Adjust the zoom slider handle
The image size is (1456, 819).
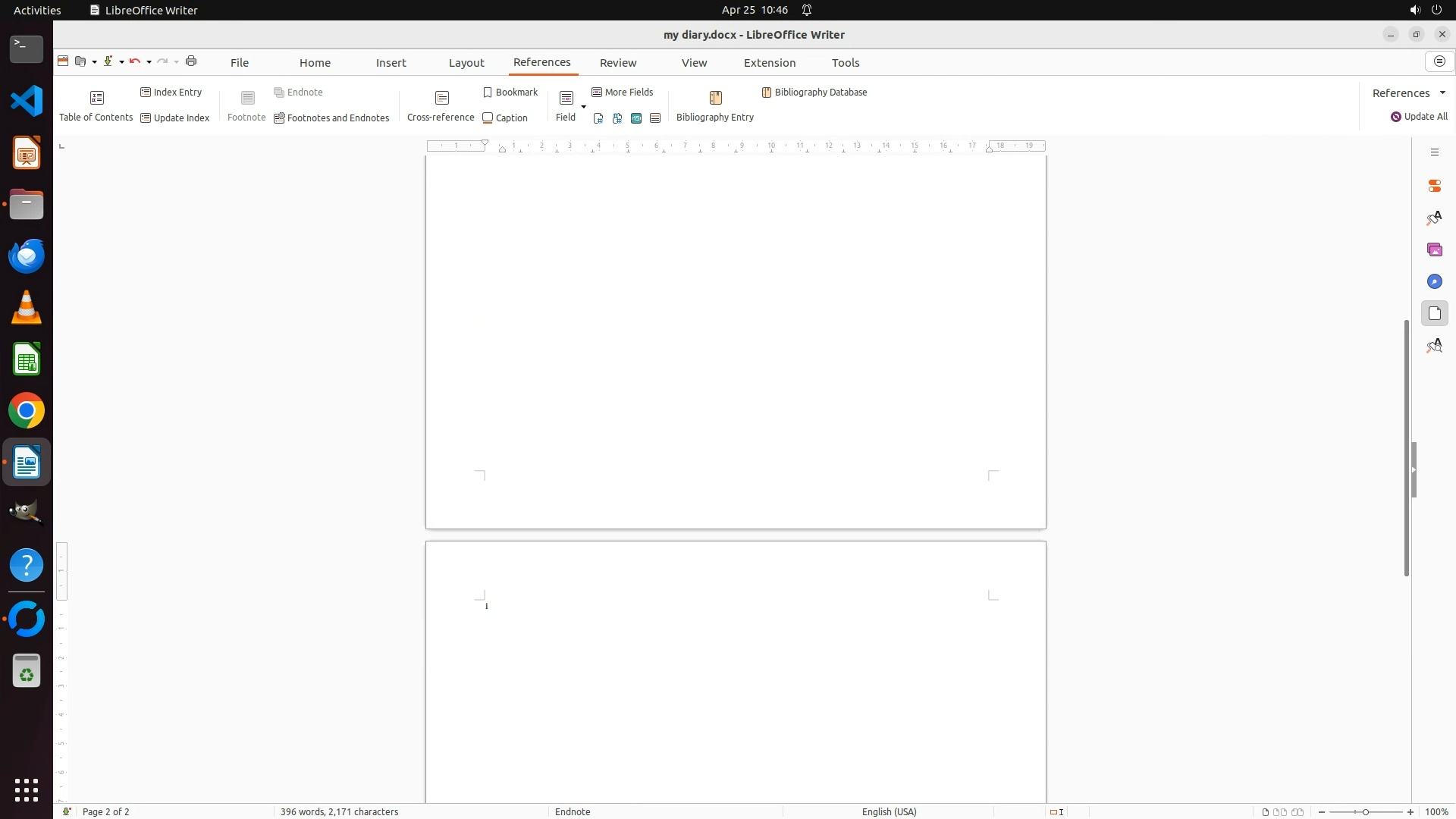click(1365, 811)
